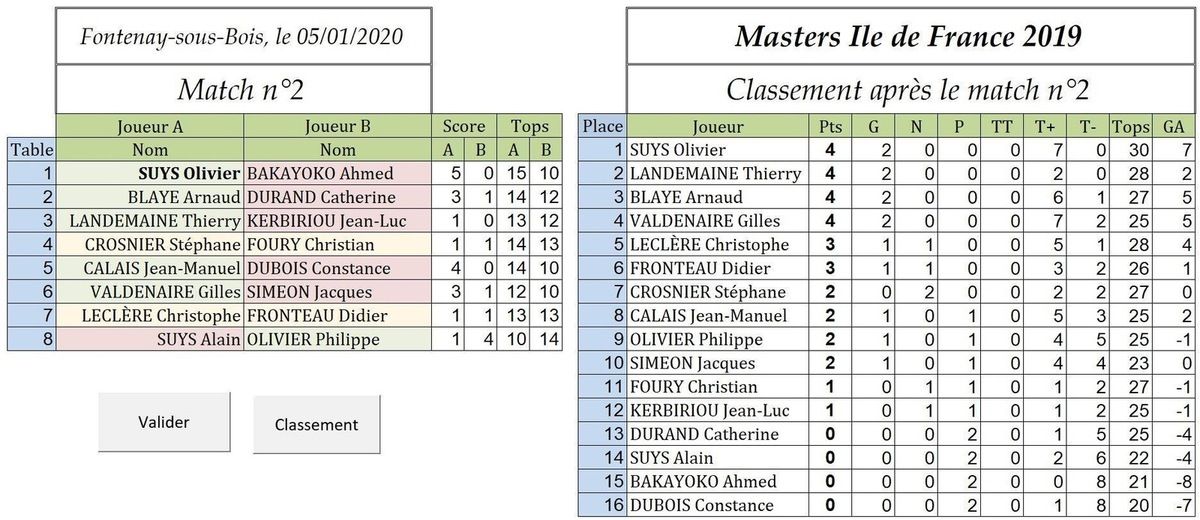Select the Joueur B column header
Image resolution: width=1200 pixels, height=520 pixels.
pos(338,126)
